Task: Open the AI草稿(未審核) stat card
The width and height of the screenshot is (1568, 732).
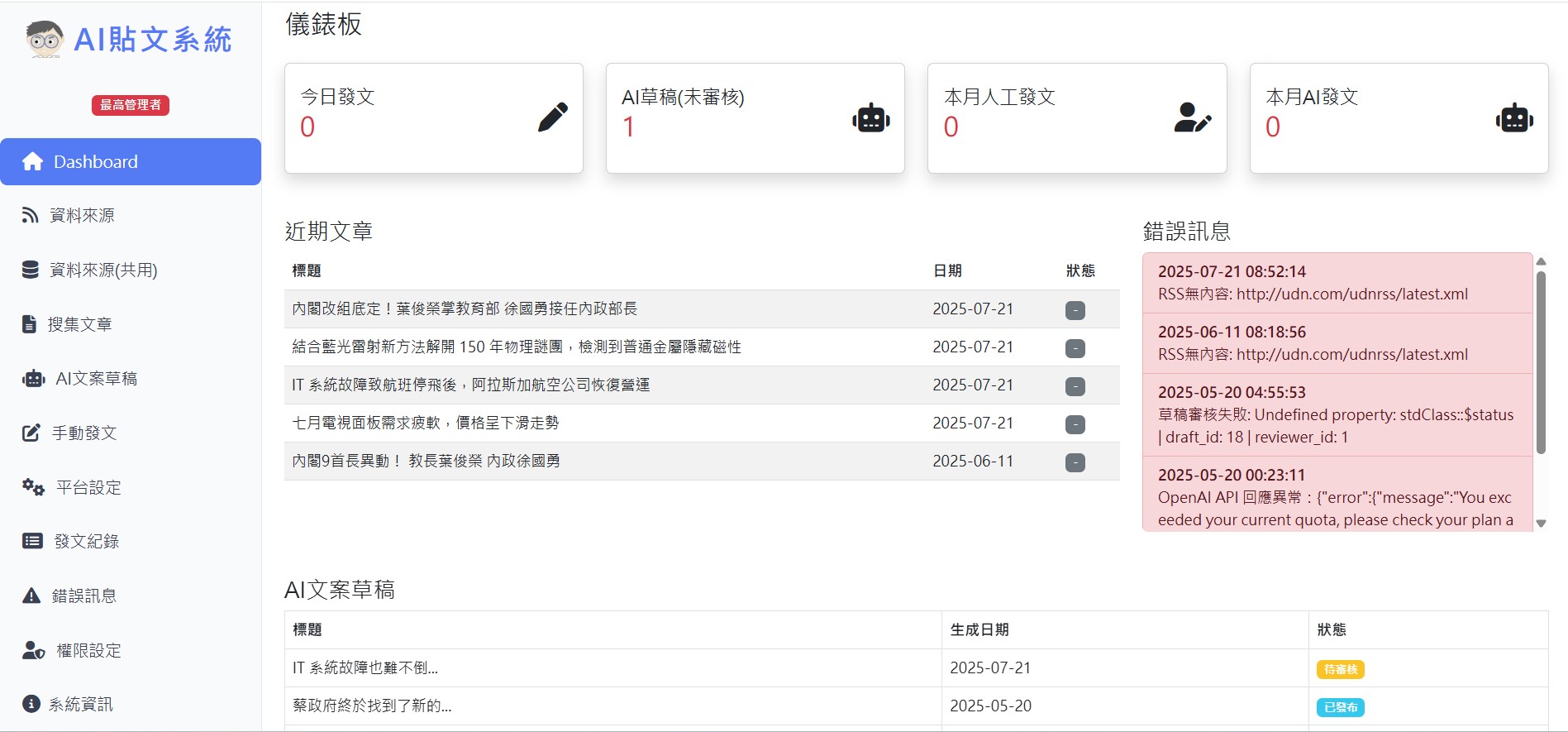Action: point(755,118)
